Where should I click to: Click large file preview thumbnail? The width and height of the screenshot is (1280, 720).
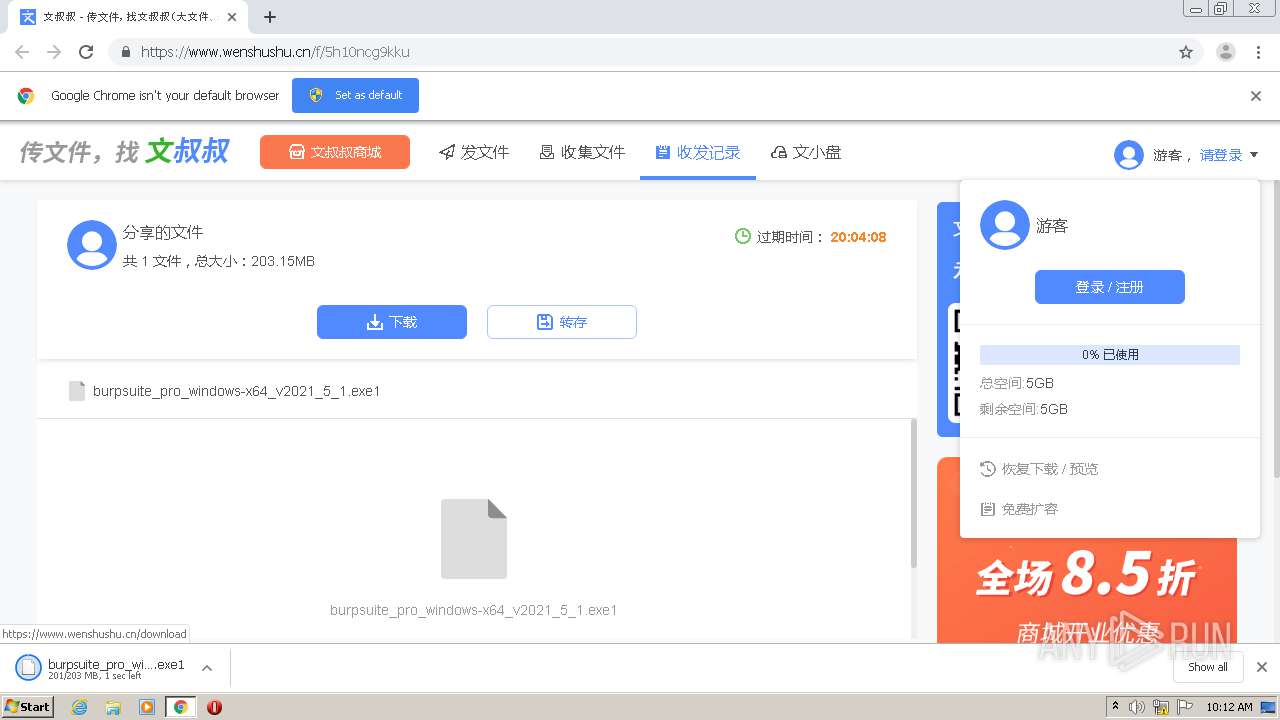[474, 539]
